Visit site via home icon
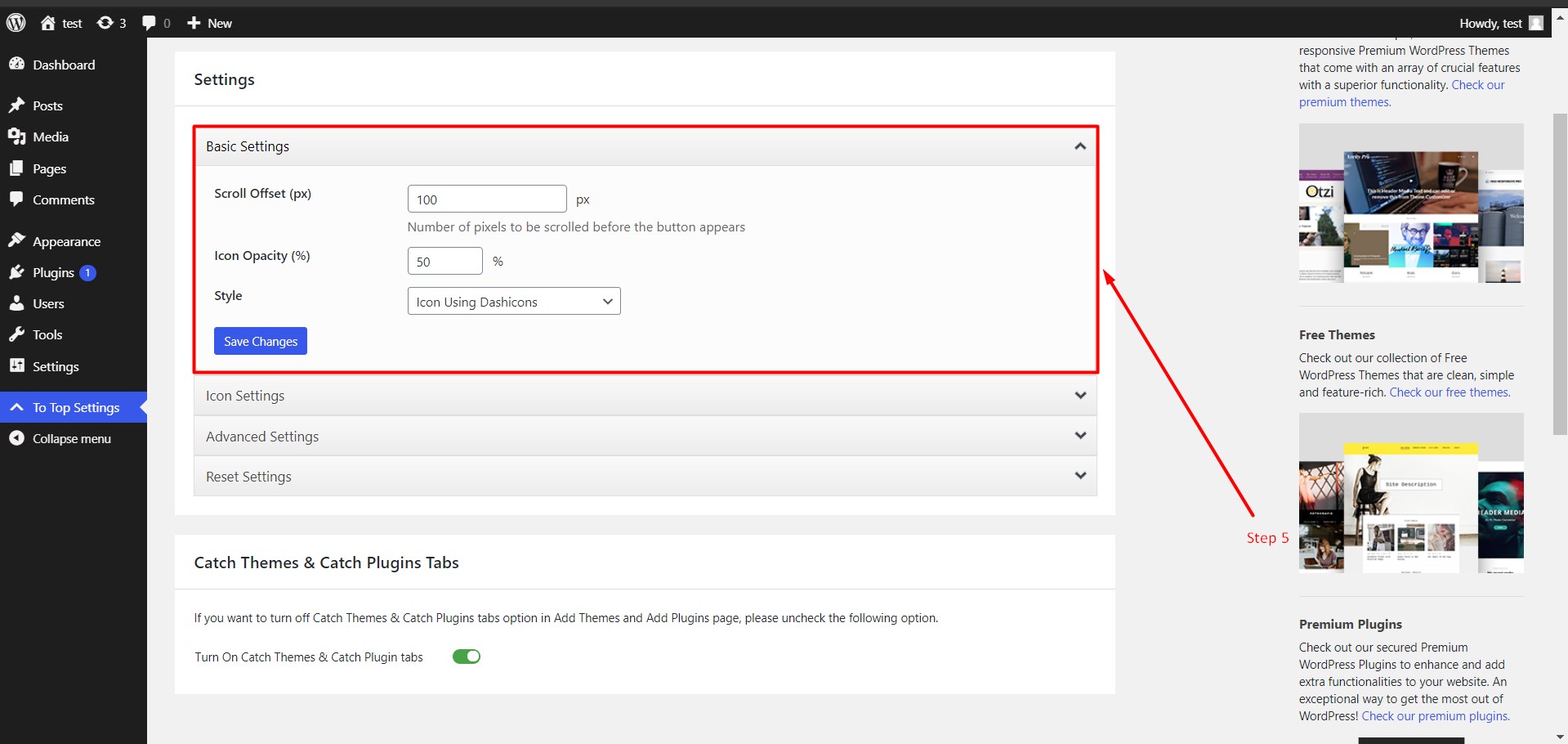The width and height of the screenshot is (1568, 744). pos(48,23)
